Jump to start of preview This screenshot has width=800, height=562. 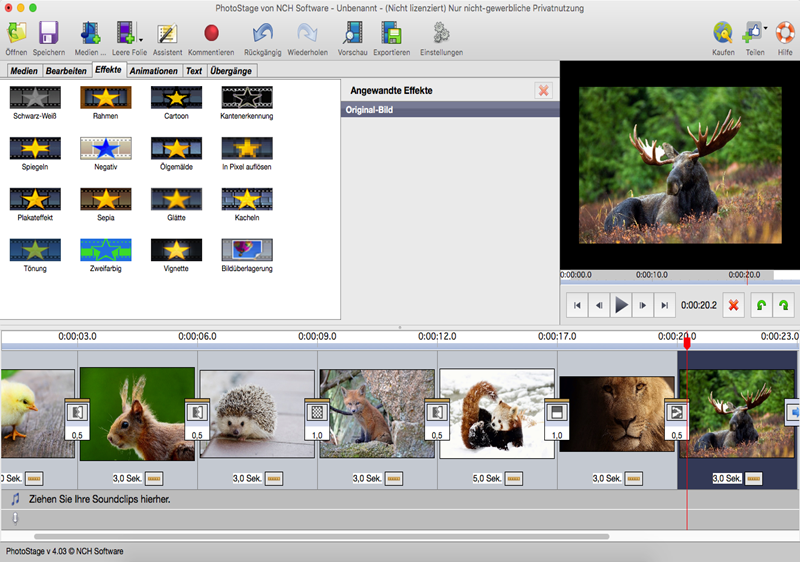click(577, 305)
